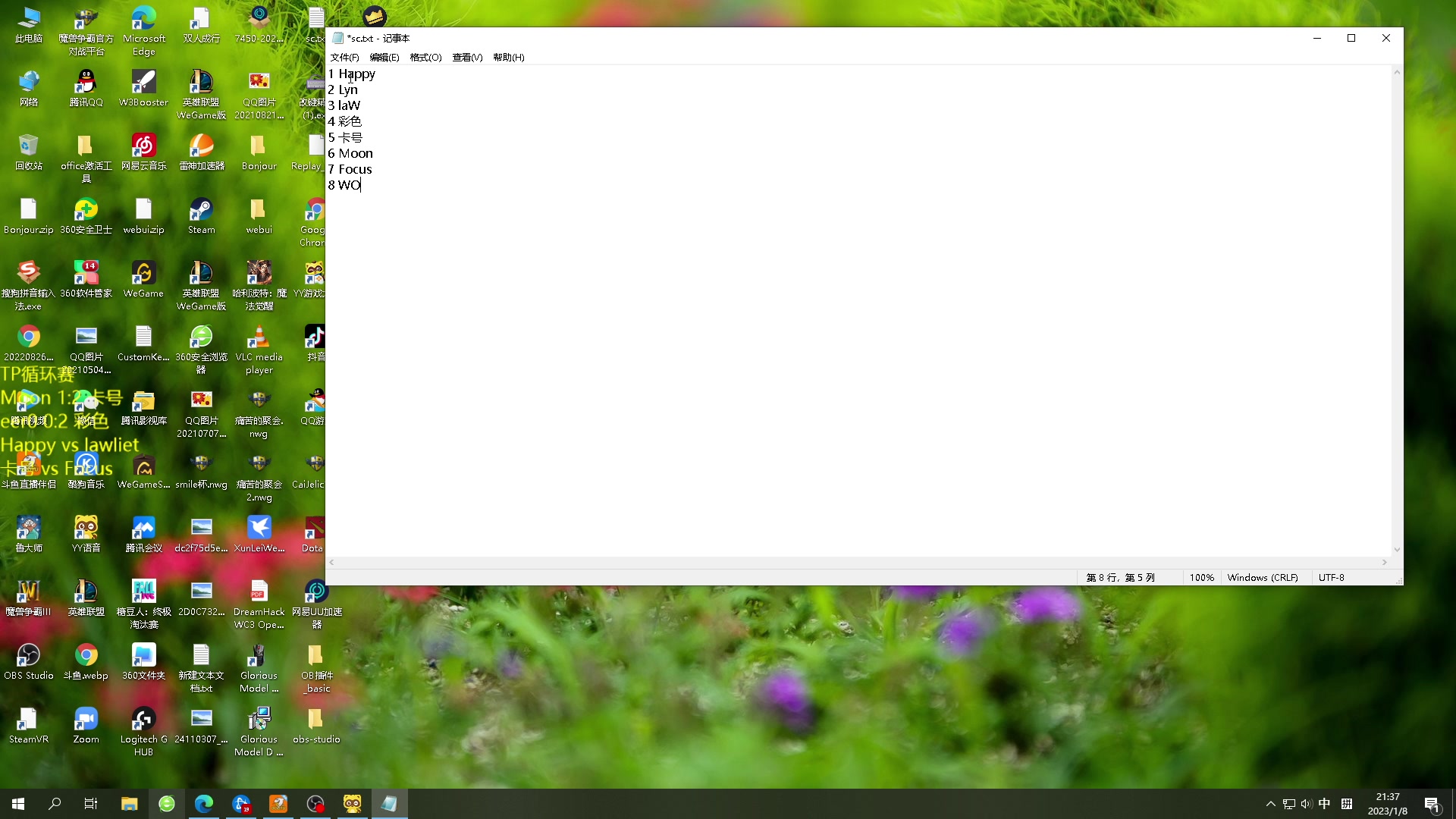Click the down arrow of vertical scrollbar
Screen dimensions: 1456x819
tap(1397, 550)
